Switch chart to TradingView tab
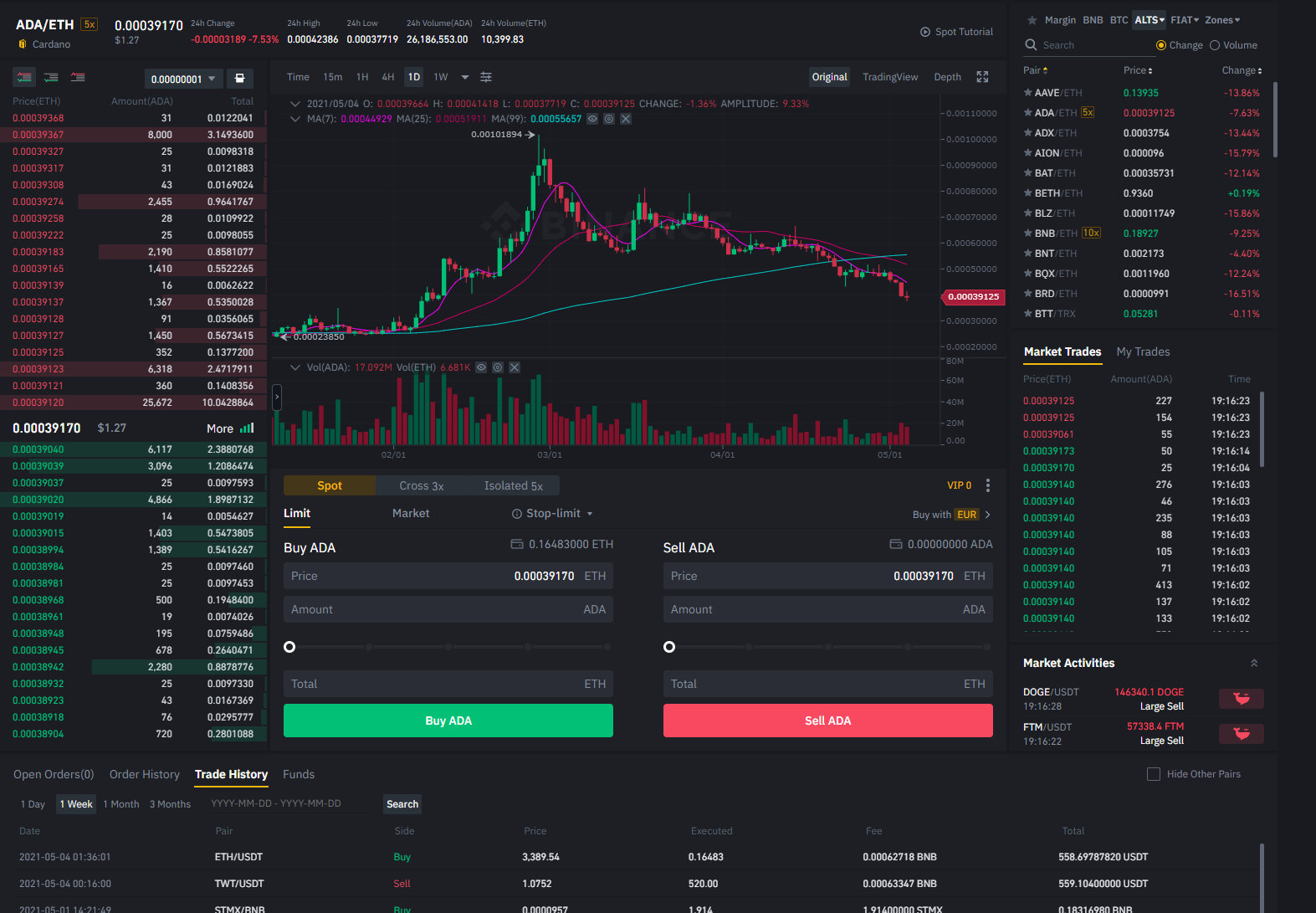The width and height of the screenshot is (1316, 913). [890, 77]
